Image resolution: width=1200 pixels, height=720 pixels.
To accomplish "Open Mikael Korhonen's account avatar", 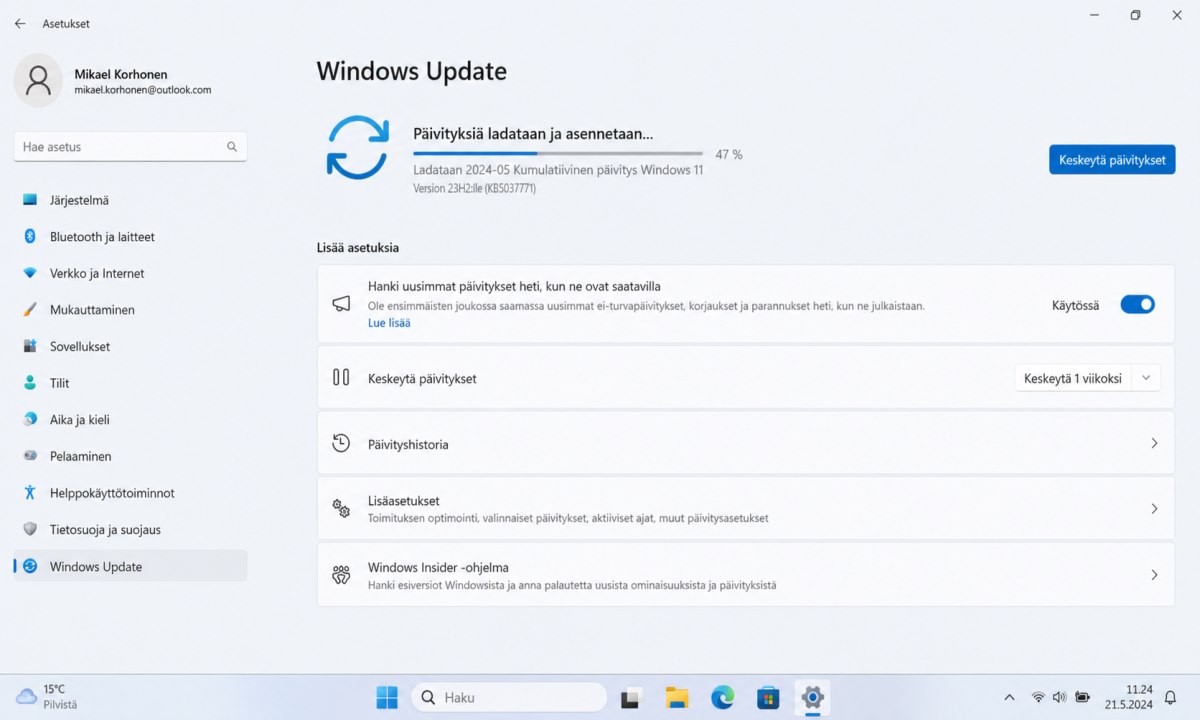I will pyautogui.click(x=38, y=81).
